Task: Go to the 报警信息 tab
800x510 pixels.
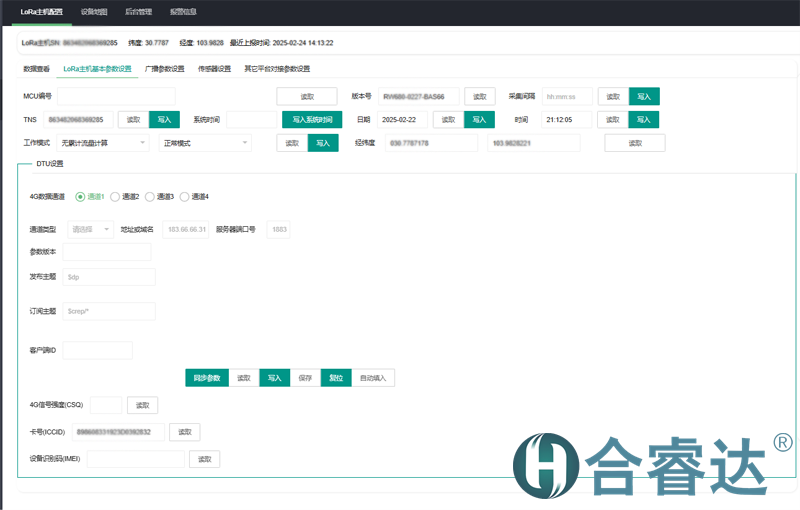Action: pos(183,12)
